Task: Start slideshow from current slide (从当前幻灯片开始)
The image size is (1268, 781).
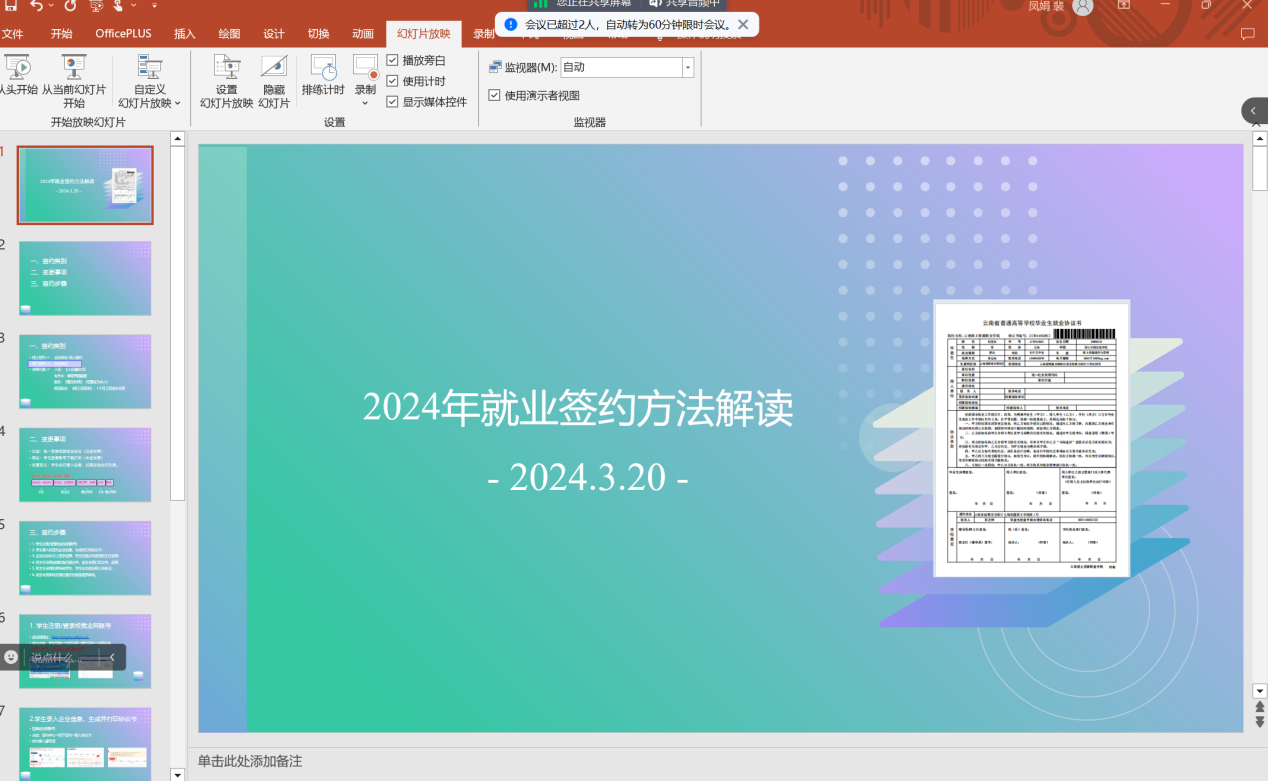Action: pyautogui.click(x=74, y=80)
